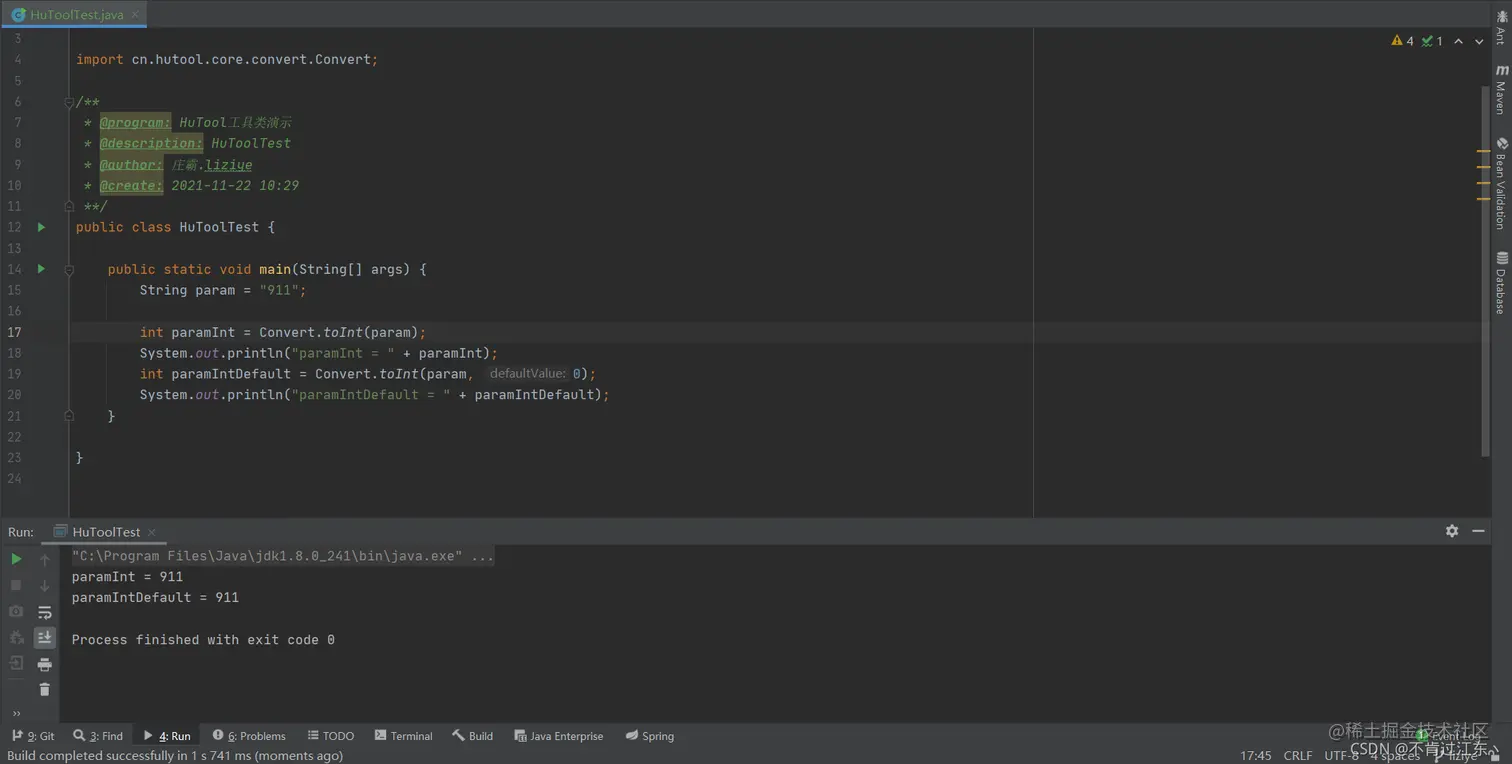Click the green typo count indicator
Viewport: 1512px width, 764px height.
(1433, 41)
